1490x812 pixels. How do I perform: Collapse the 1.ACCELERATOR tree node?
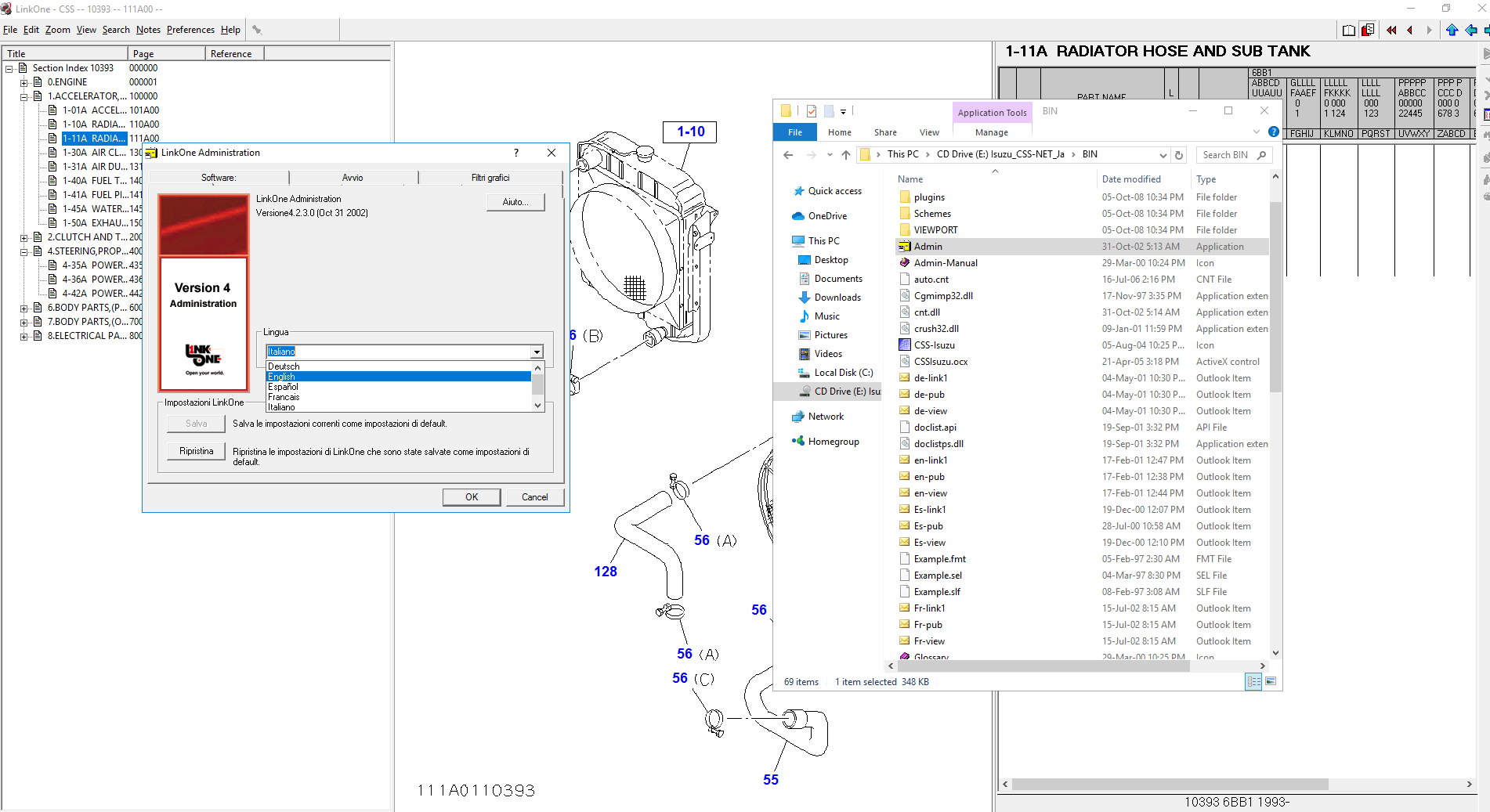point(24,96)
